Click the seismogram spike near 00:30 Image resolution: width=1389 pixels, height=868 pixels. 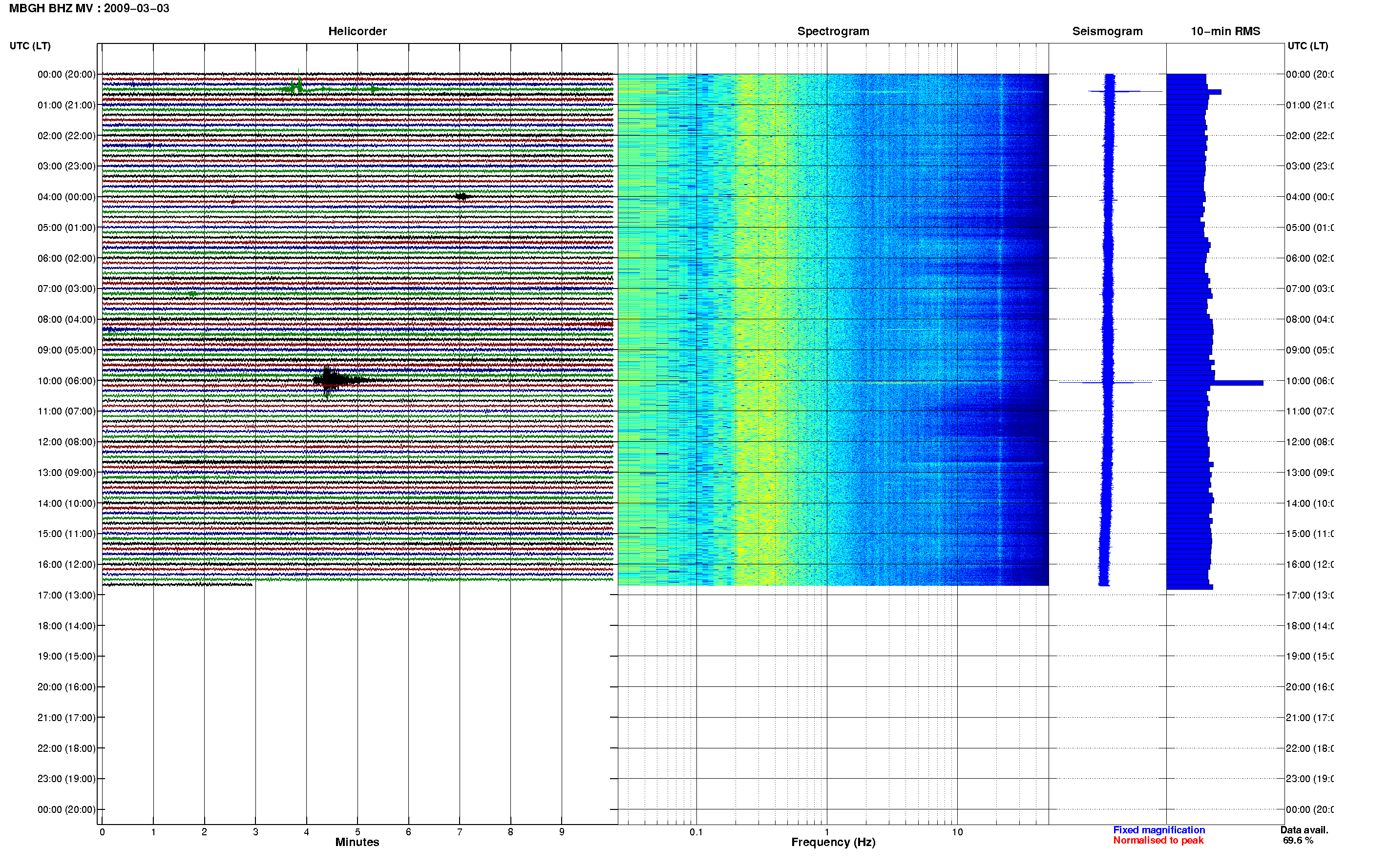(x=1124, y=91)
